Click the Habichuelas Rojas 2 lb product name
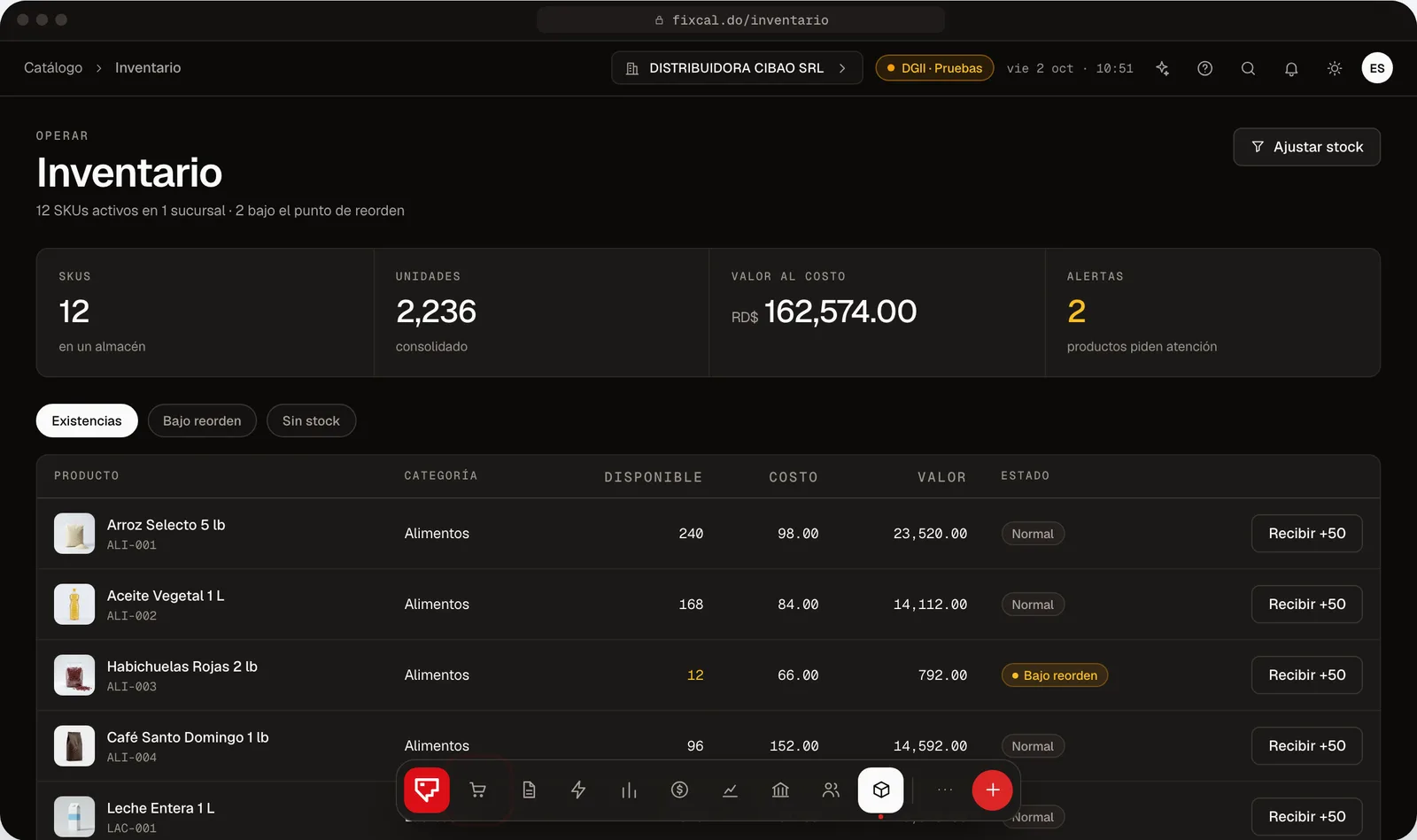Screen dimensions: 1417x840 click(x=182, y=667)
